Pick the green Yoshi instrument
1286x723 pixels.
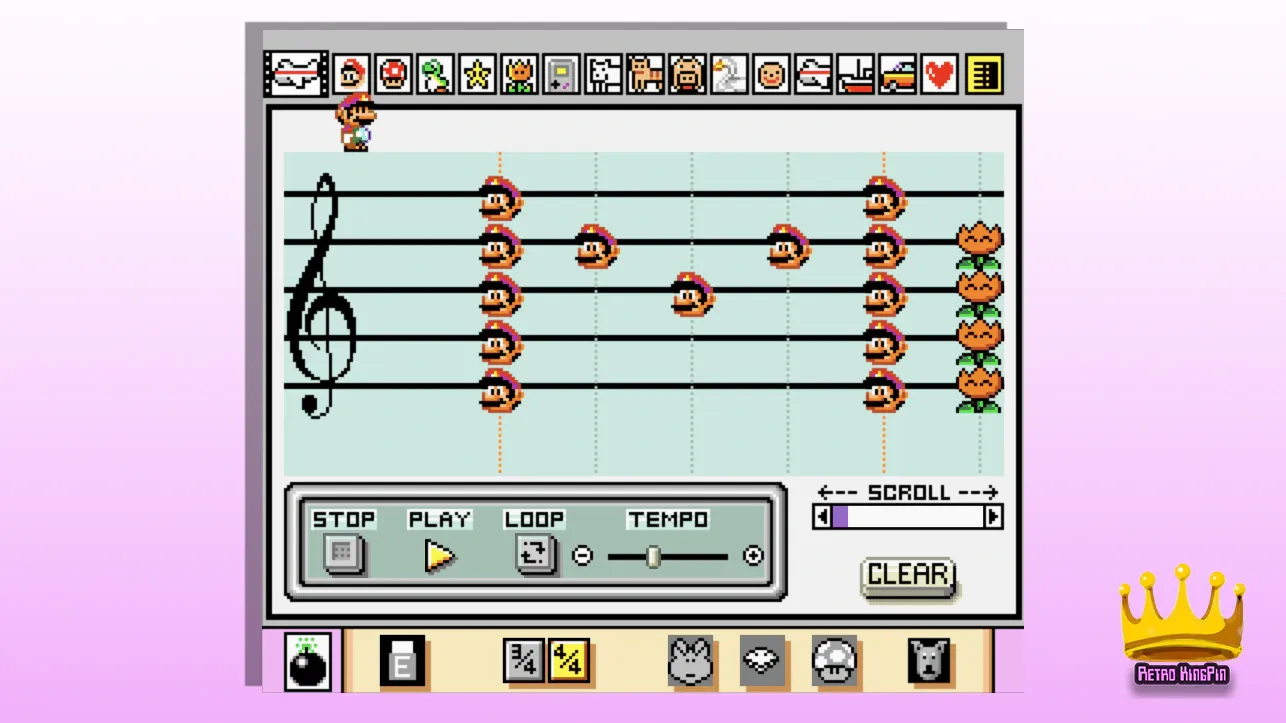(435, 75)
